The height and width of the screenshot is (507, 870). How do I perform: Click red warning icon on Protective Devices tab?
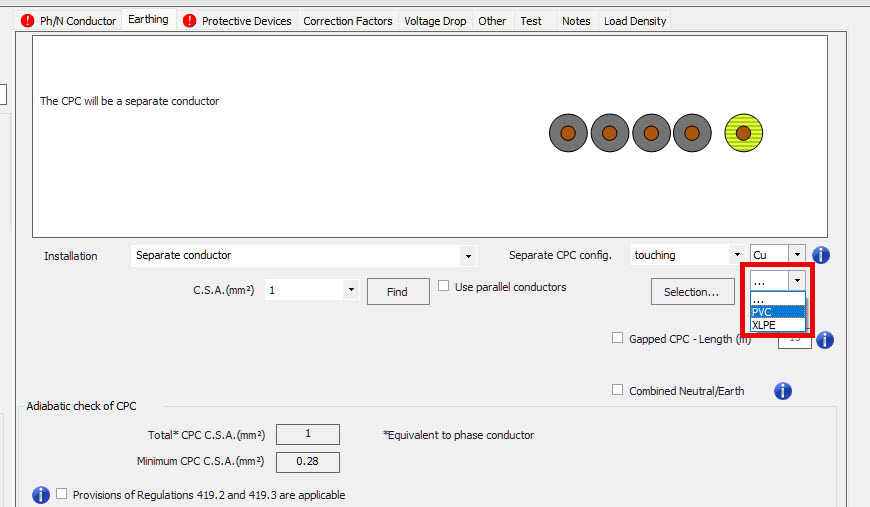coord(190,21)
